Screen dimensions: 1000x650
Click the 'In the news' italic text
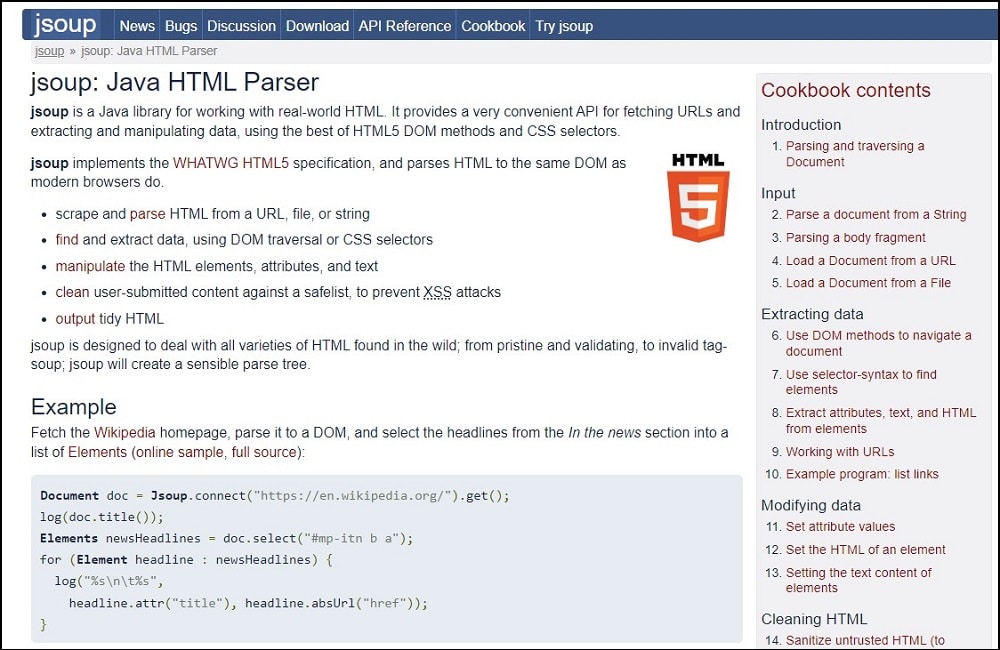pos(605,432)
